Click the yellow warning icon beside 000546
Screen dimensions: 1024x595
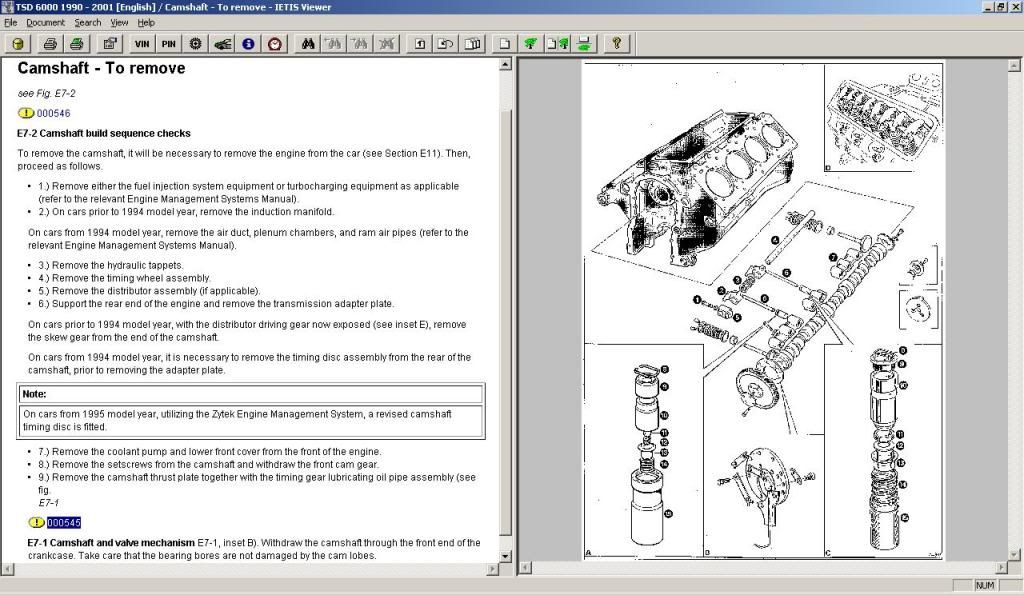coord(26,113)
